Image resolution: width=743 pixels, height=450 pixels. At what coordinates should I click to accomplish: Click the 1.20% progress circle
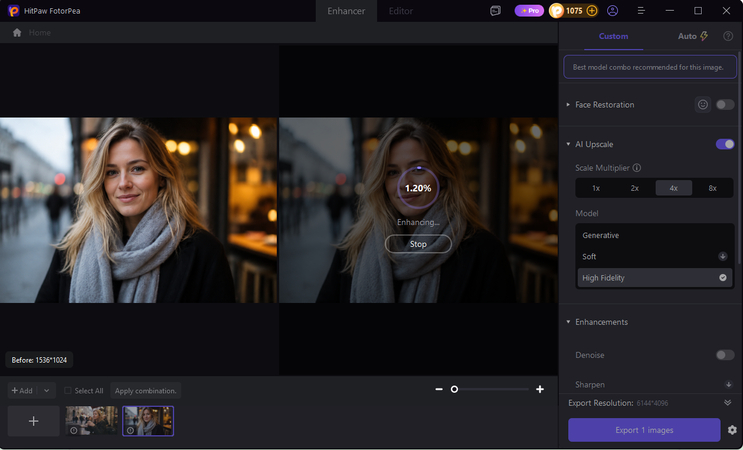pos(417,188)
